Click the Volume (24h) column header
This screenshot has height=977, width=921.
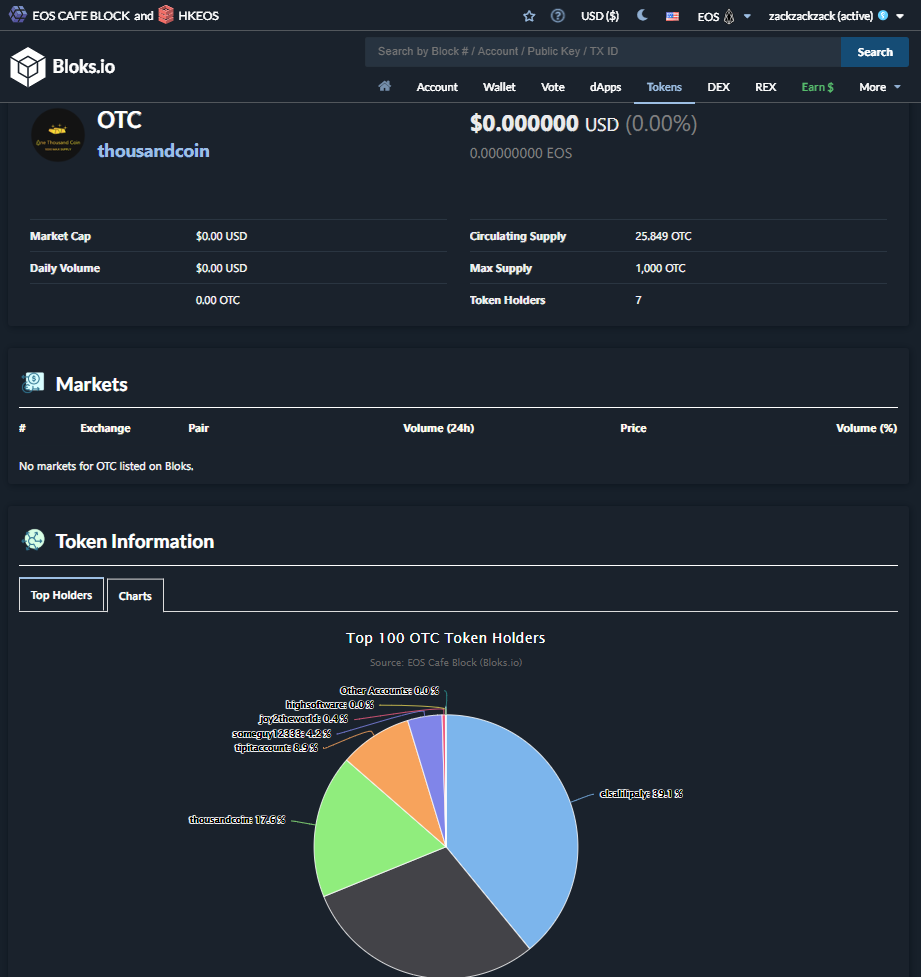(x=439, y=428)
